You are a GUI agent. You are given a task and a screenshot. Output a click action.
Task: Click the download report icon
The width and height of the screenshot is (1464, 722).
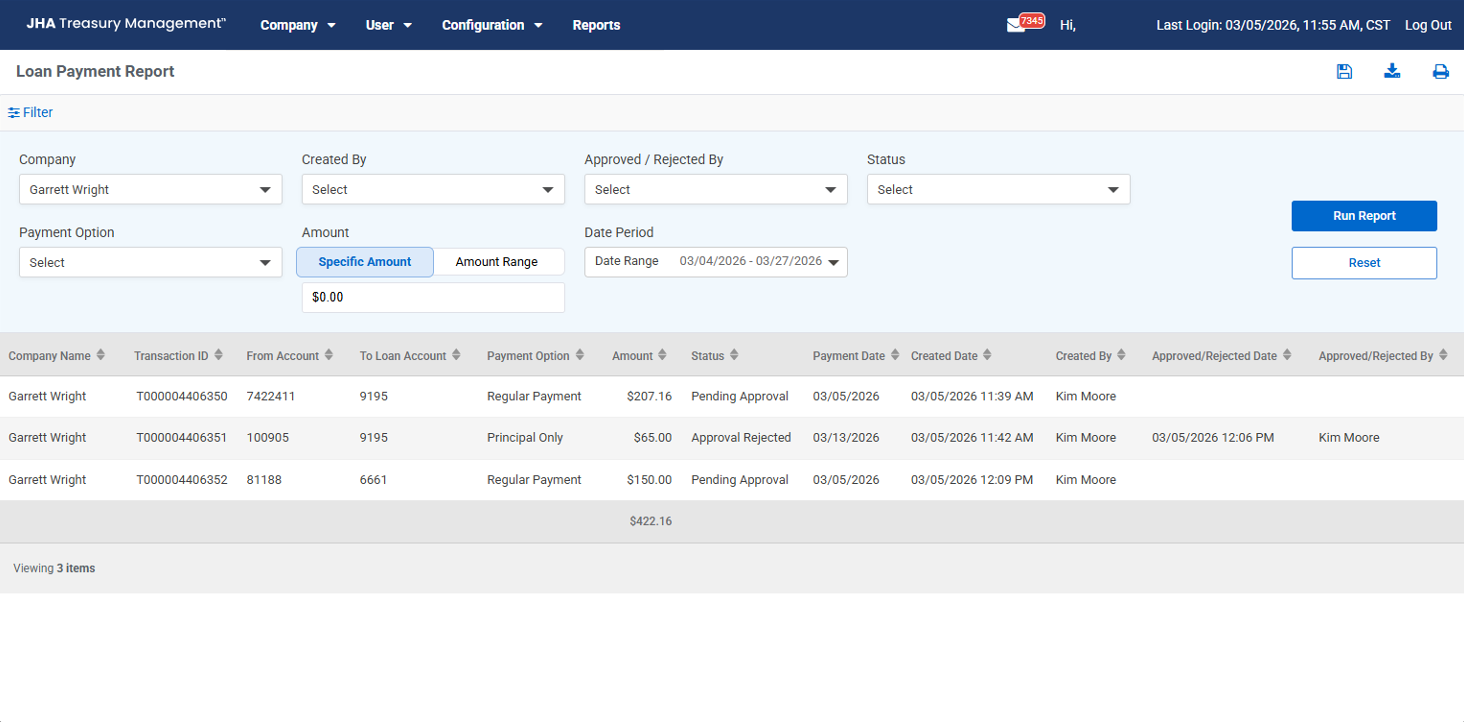(1392, 71)
